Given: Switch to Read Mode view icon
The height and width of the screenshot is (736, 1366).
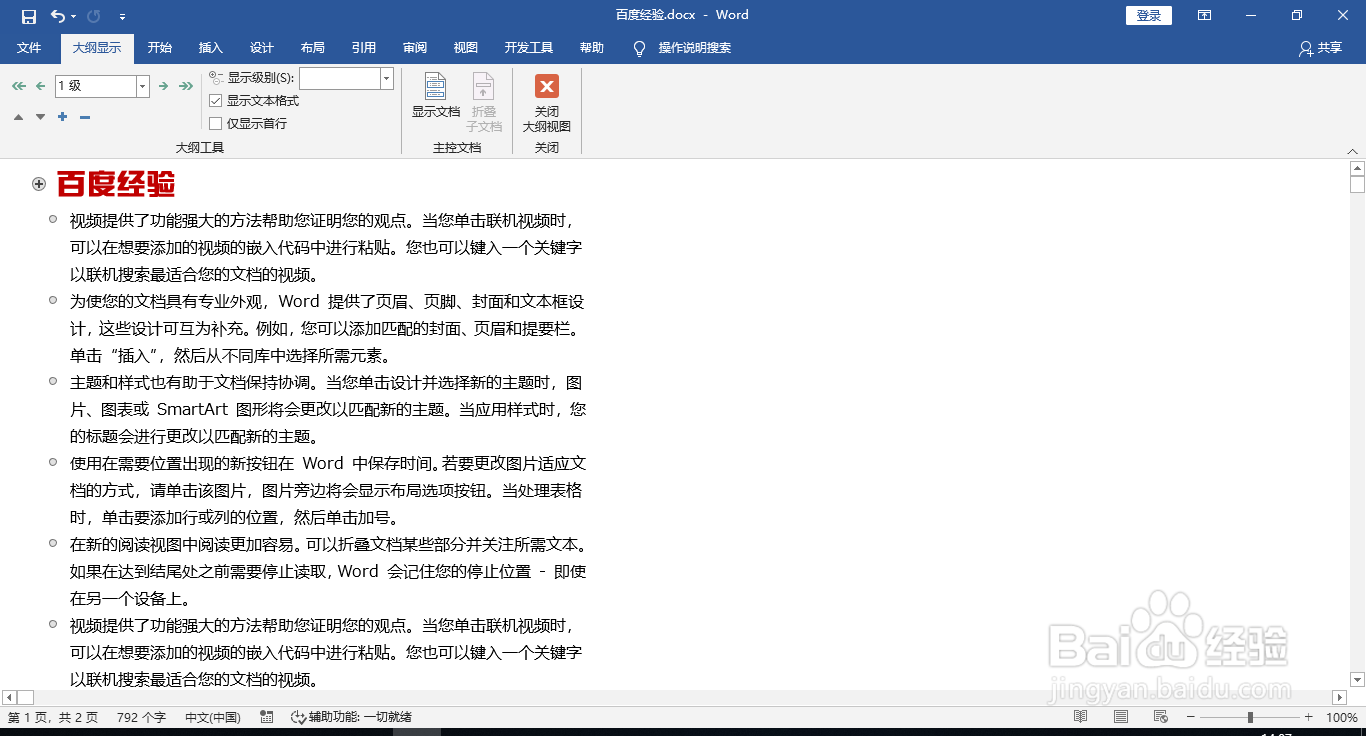Looking at the screenshot, I should coord(1080,717).
